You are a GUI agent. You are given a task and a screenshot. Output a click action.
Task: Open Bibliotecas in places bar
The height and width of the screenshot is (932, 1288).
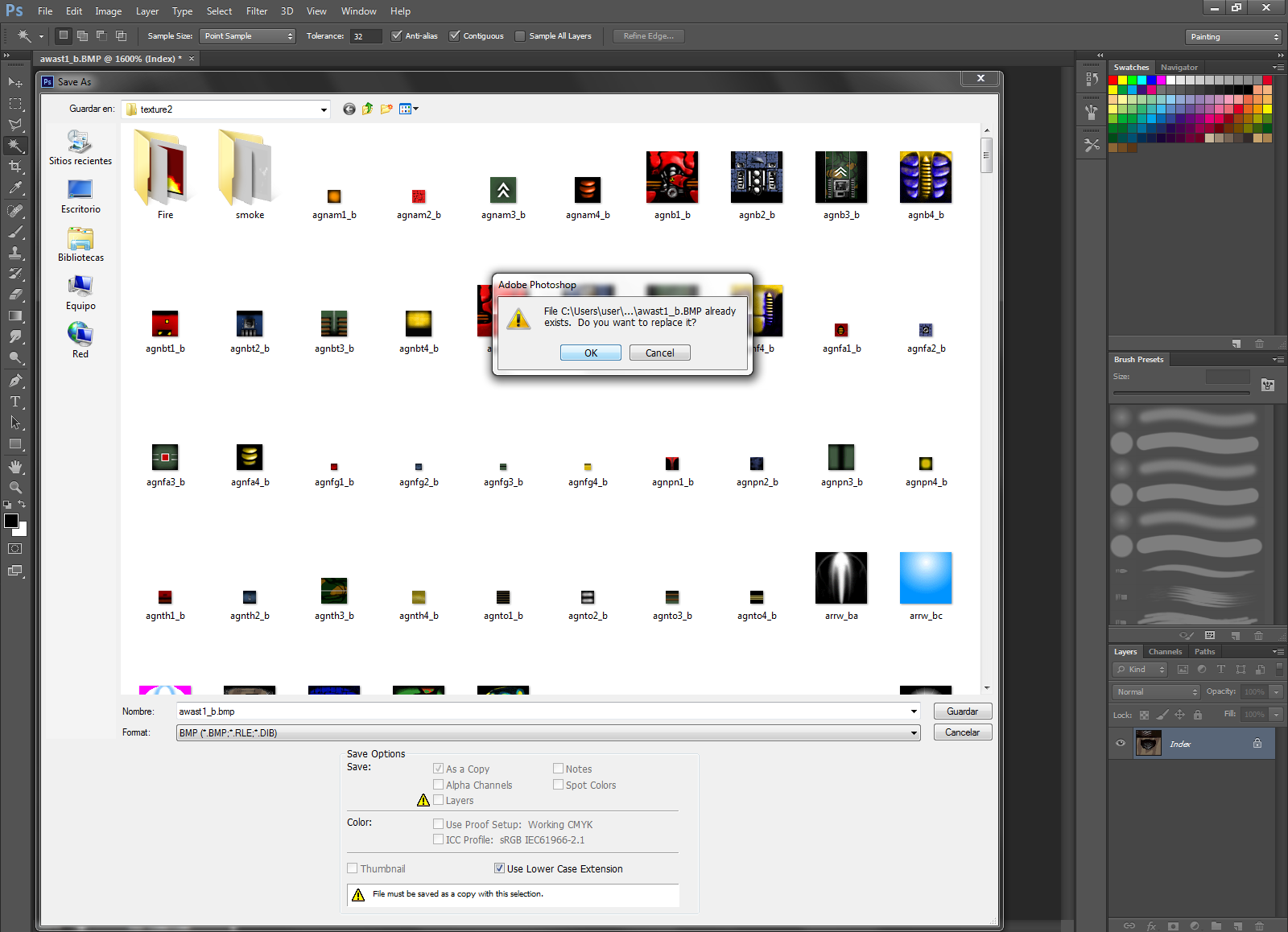coord(80,245)
